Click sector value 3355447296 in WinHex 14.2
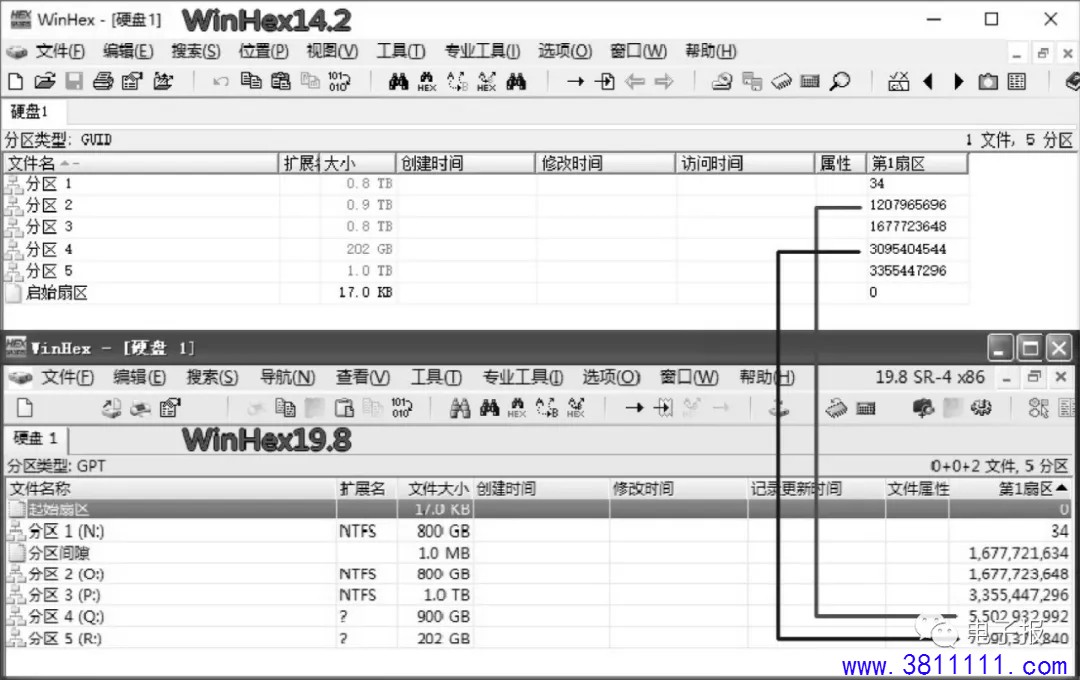 pos(907,271)
